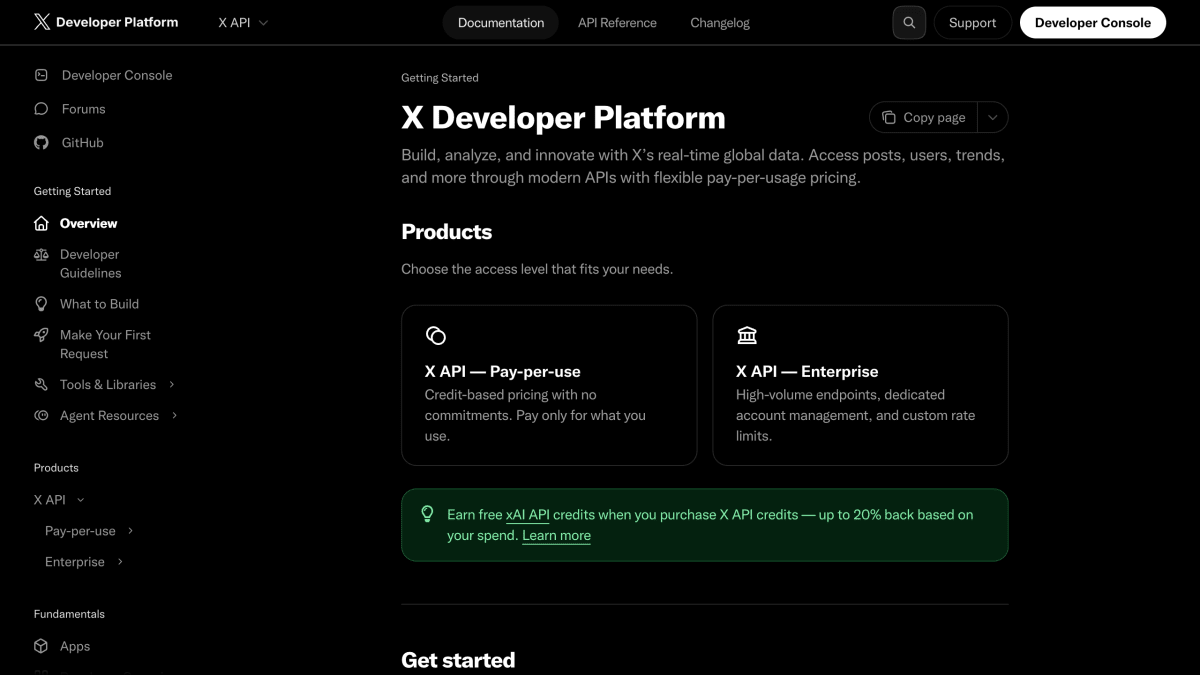Click the Developer Guidelines scales icon
Screen dimensions: 1200x675
click(x=41, y=255)
